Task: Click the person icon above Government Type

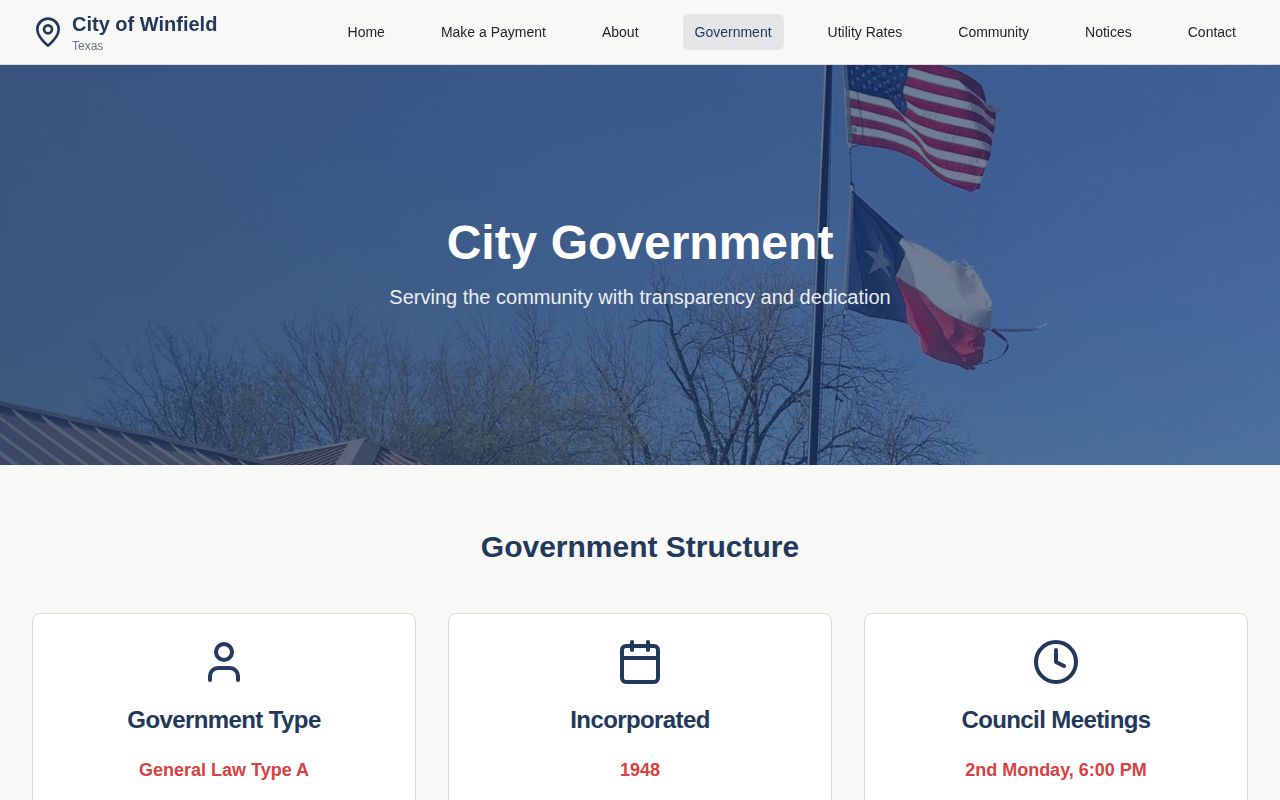Action: (224, 662)
